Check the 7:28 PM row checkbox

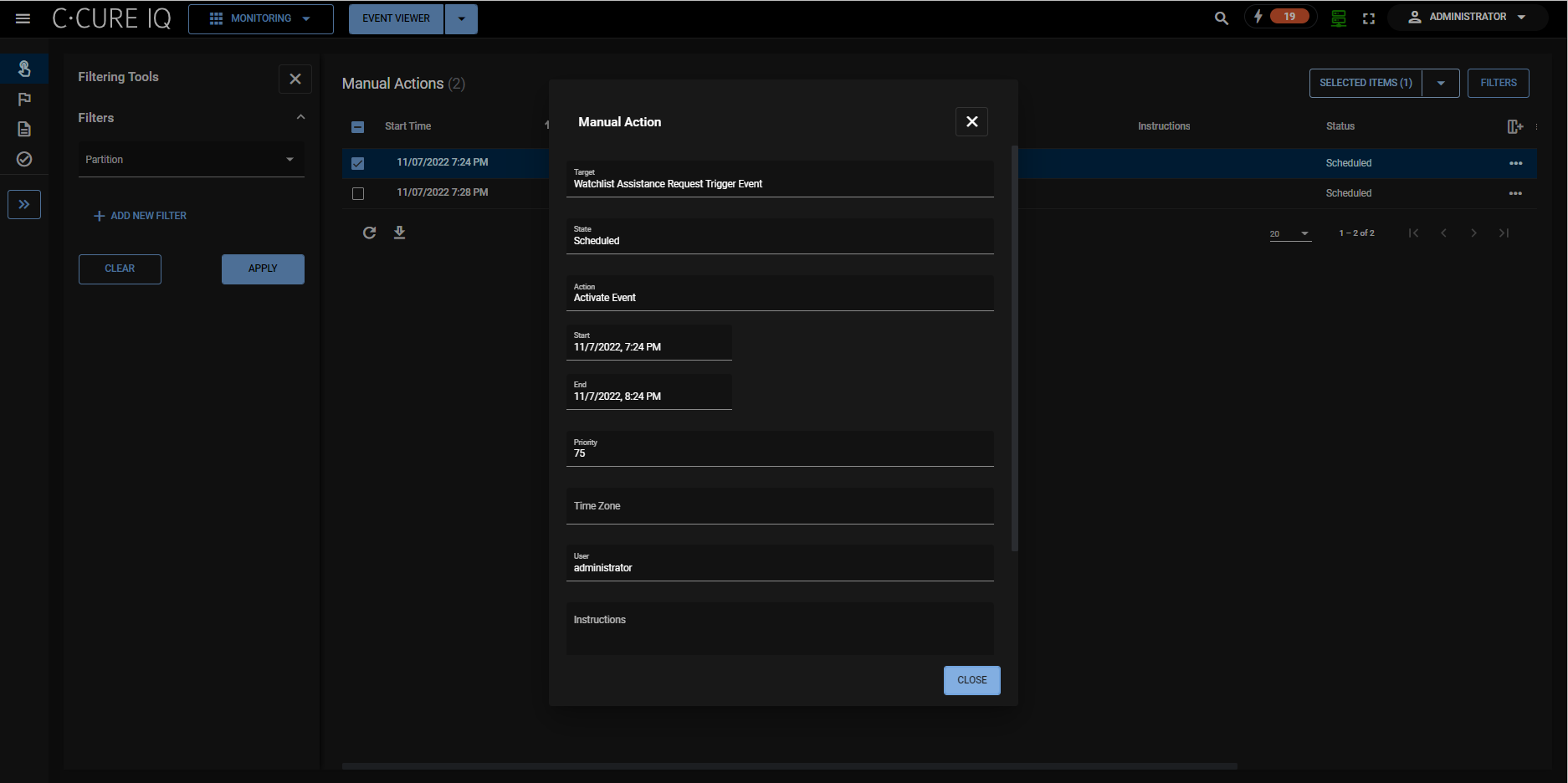(358, 193)
